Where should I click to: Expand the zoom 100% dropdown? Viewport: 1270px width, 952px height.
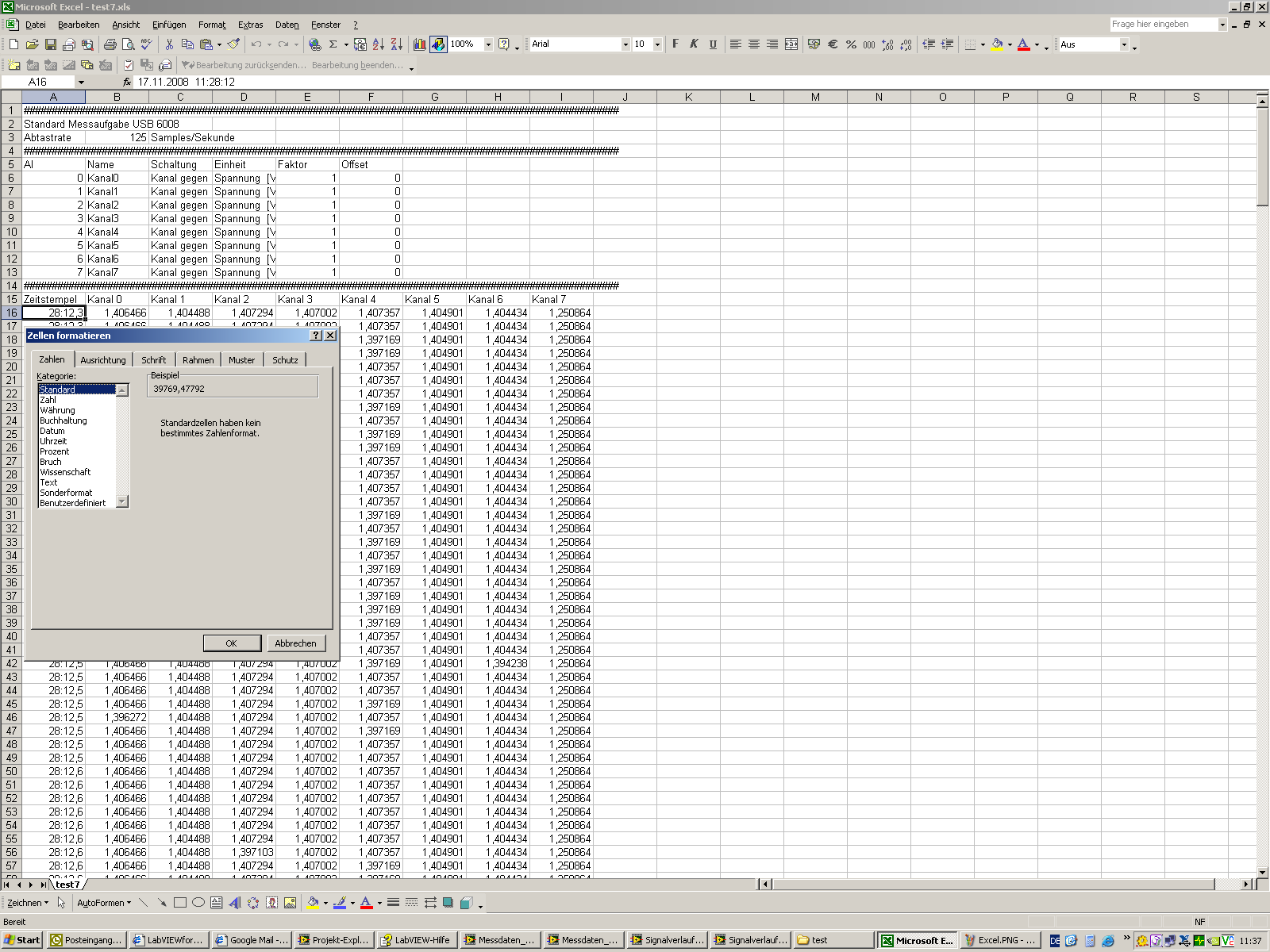point(488,44)
